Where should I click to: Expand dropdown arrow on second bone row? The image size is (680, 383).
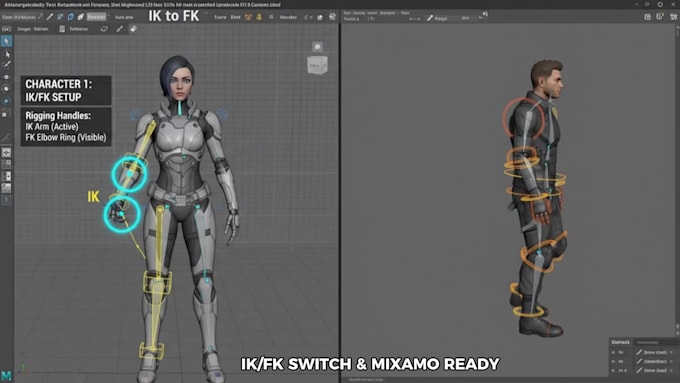click(672, 361)
